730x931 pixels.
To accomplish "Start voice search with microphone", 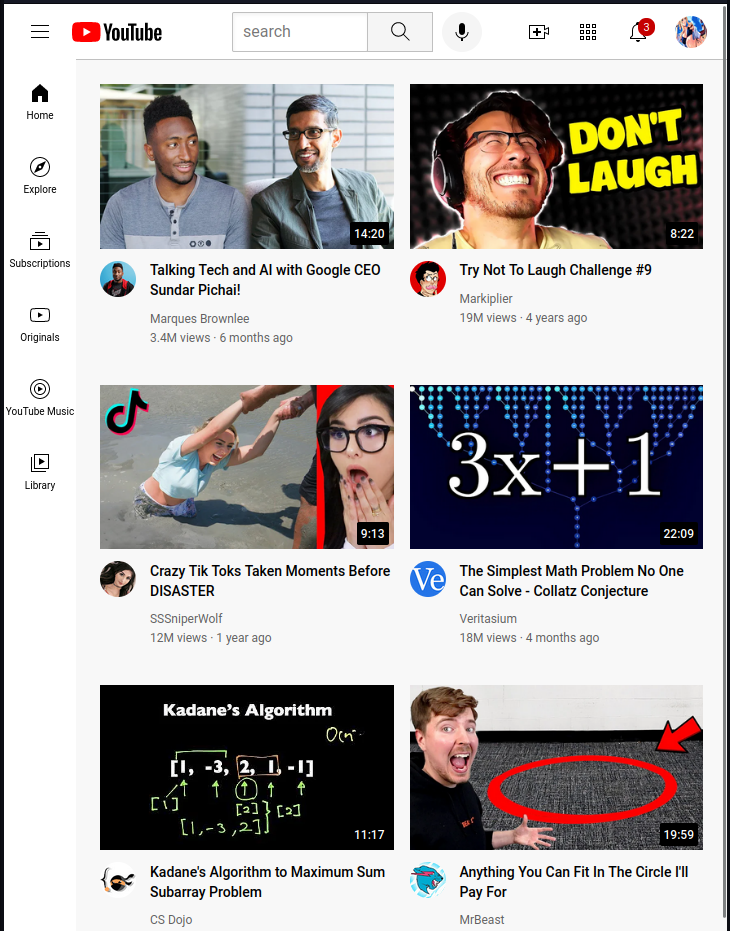I will (462, 31).
